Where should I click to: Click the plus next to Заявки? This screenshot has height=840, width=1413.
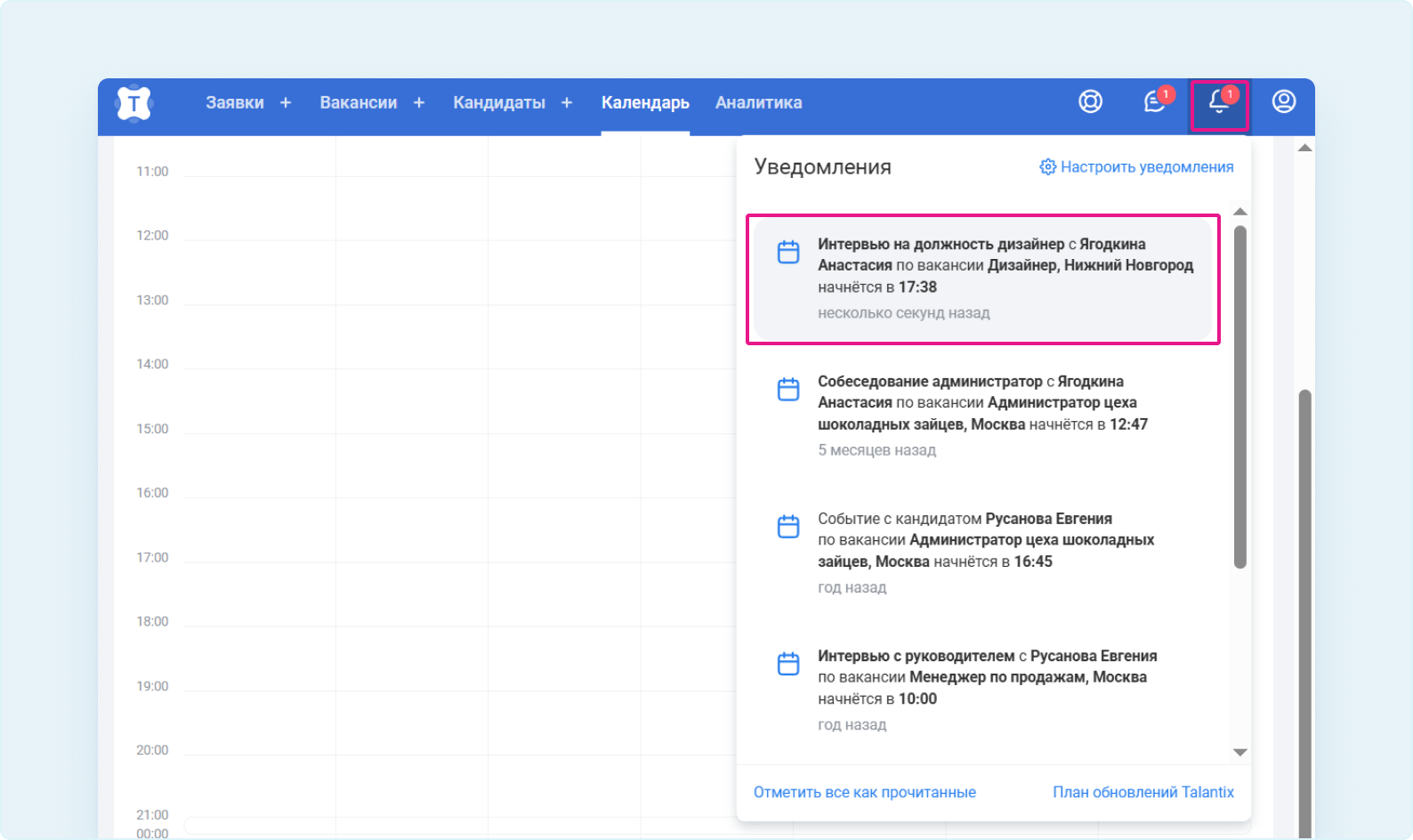(286, 103)
